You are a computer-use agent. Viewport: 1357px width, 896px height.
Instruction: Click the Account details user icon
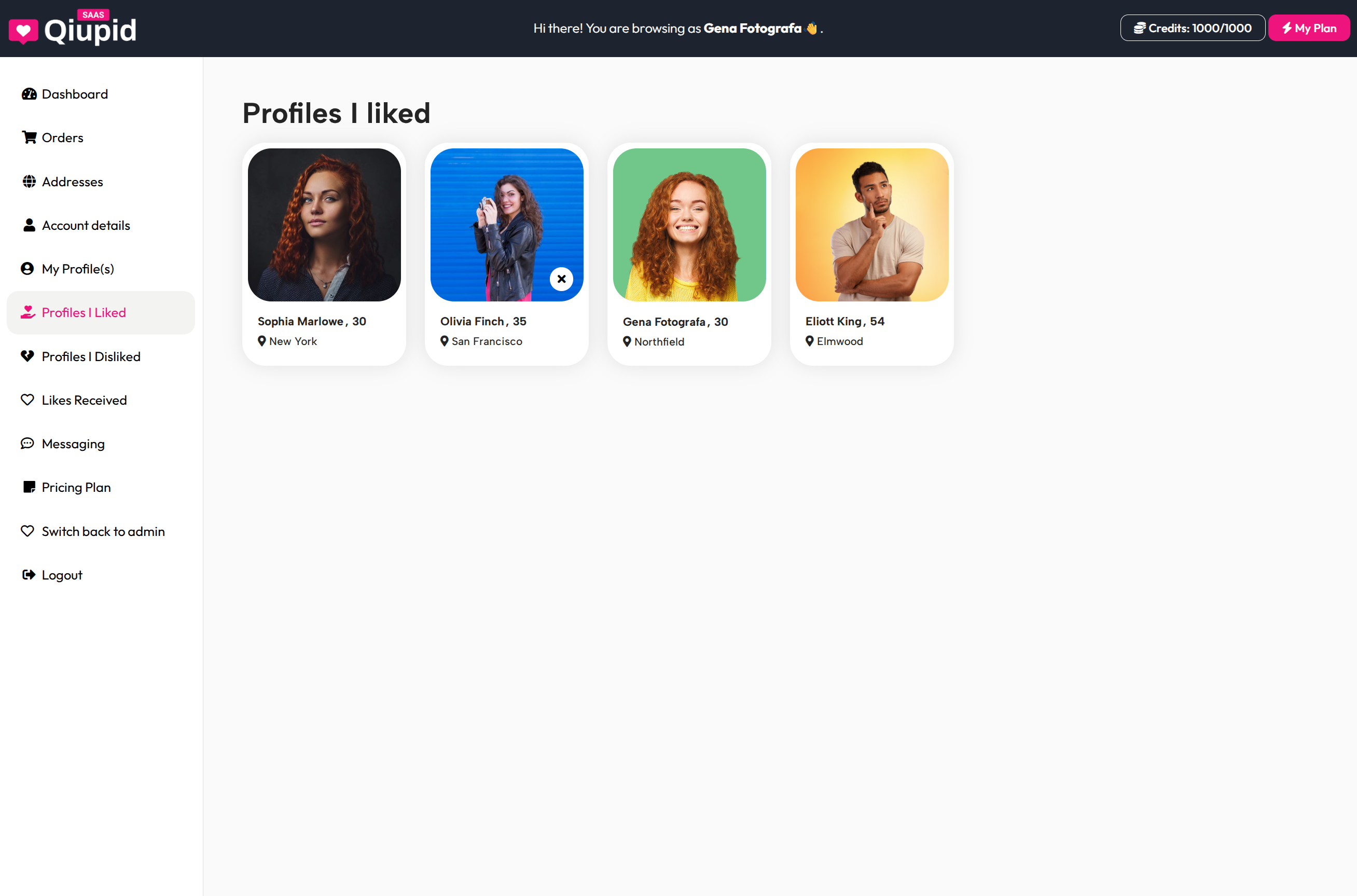click(x=29, y=225)
